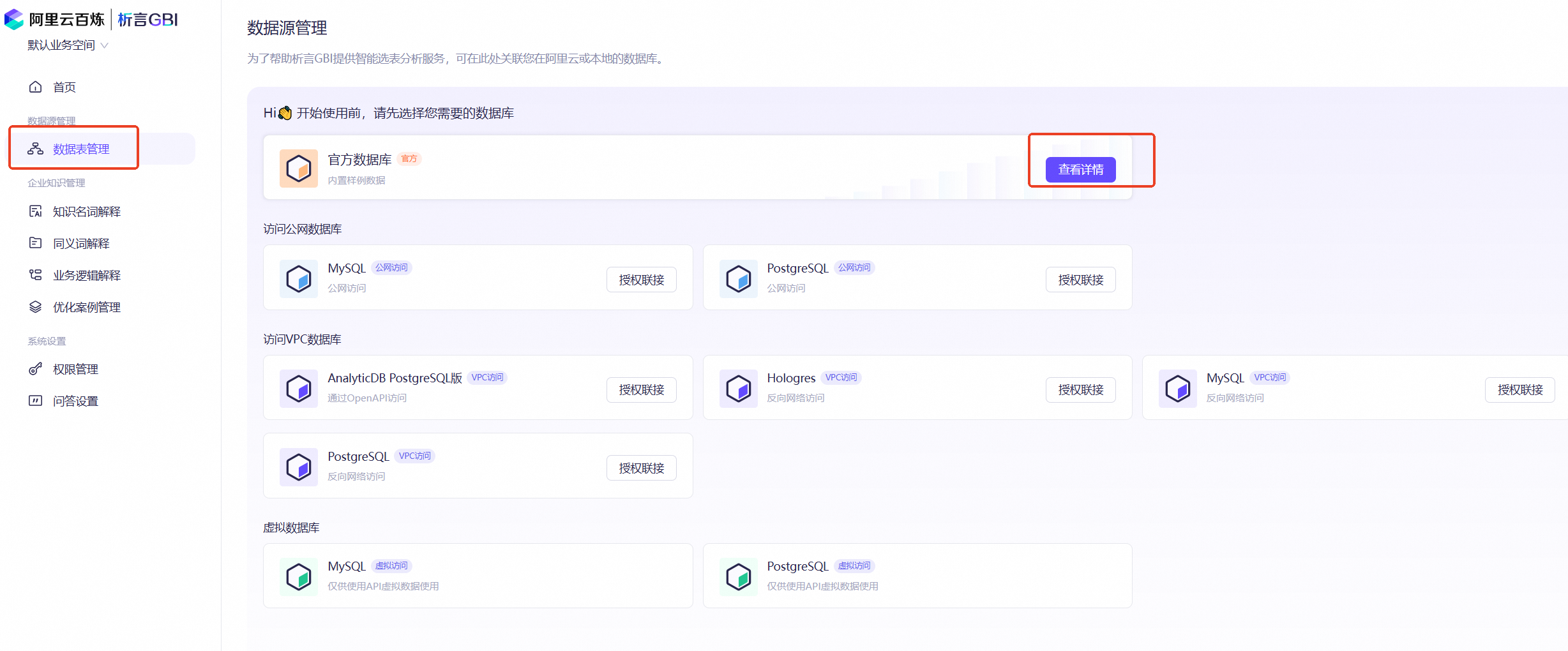The height and width of the screenshot is (651, 1568).
Task: Click the 权限管理 key icon
Action: click(x=35, y=369)
